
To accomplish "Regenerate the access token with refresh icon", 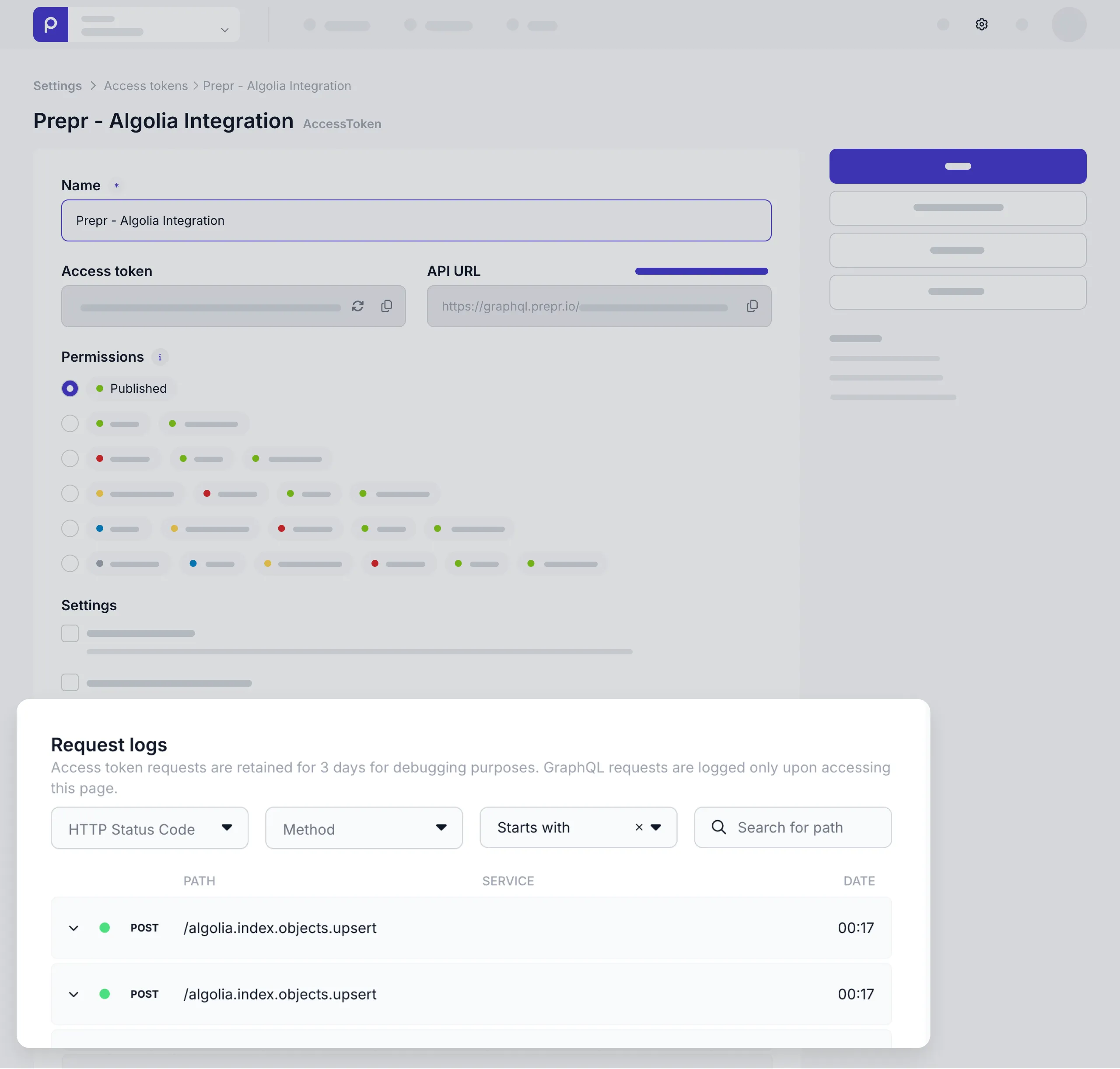I will 357,306.
